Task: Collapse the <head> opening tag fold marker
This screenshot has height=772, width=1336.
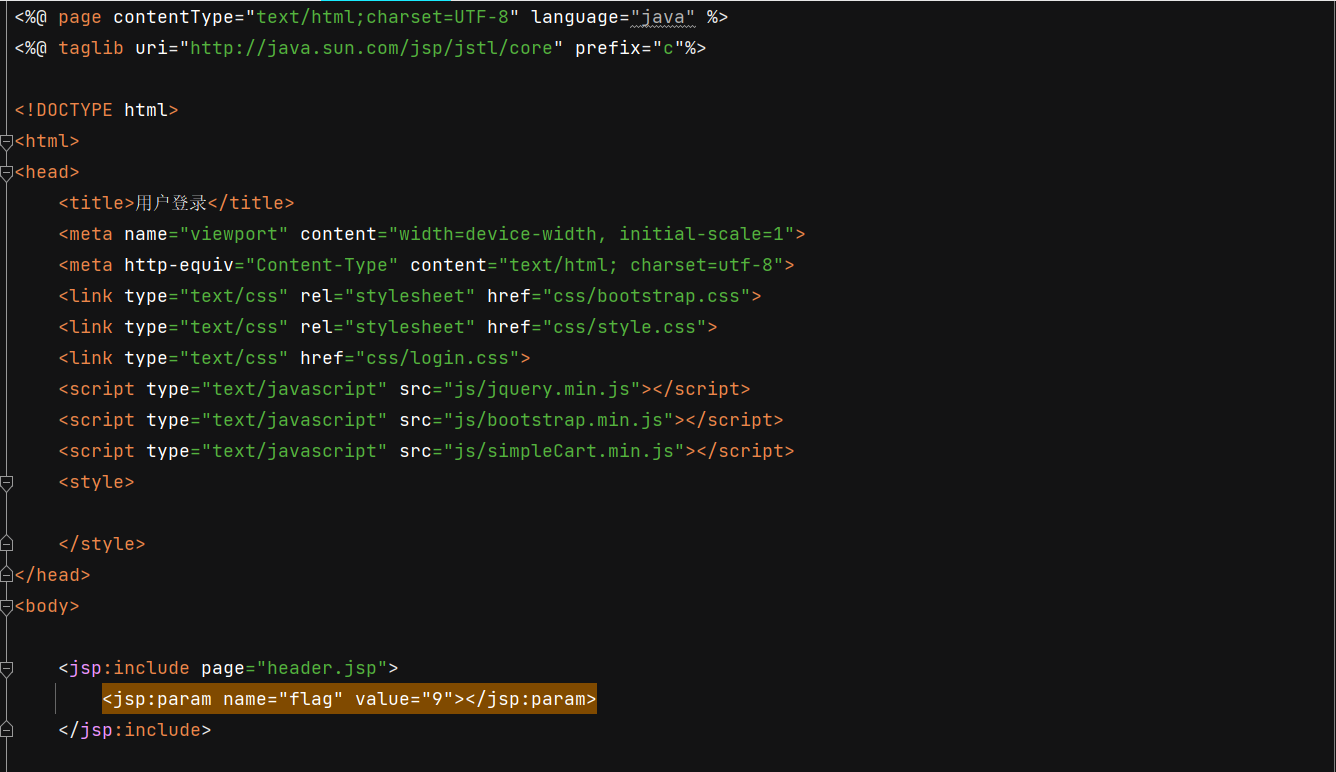Action: [6, 172]
